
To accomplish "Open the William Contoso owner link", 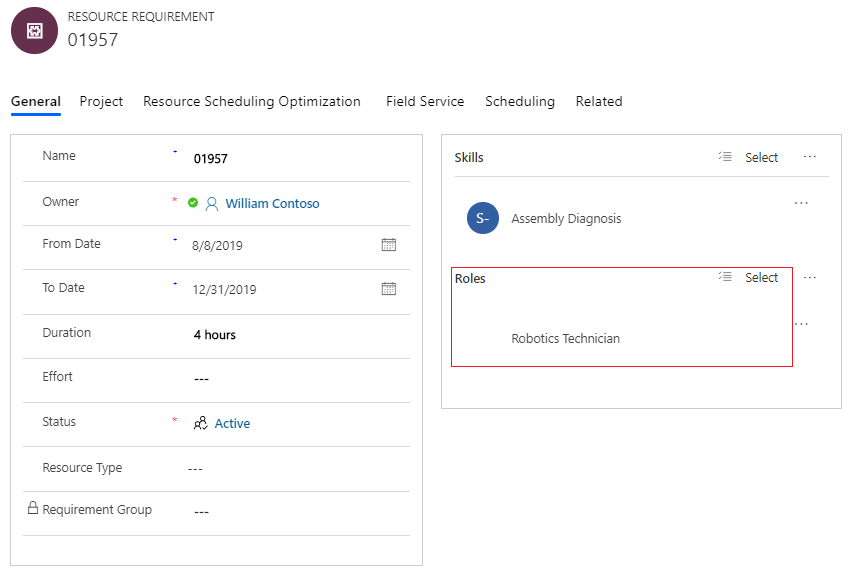I will 272,203.
